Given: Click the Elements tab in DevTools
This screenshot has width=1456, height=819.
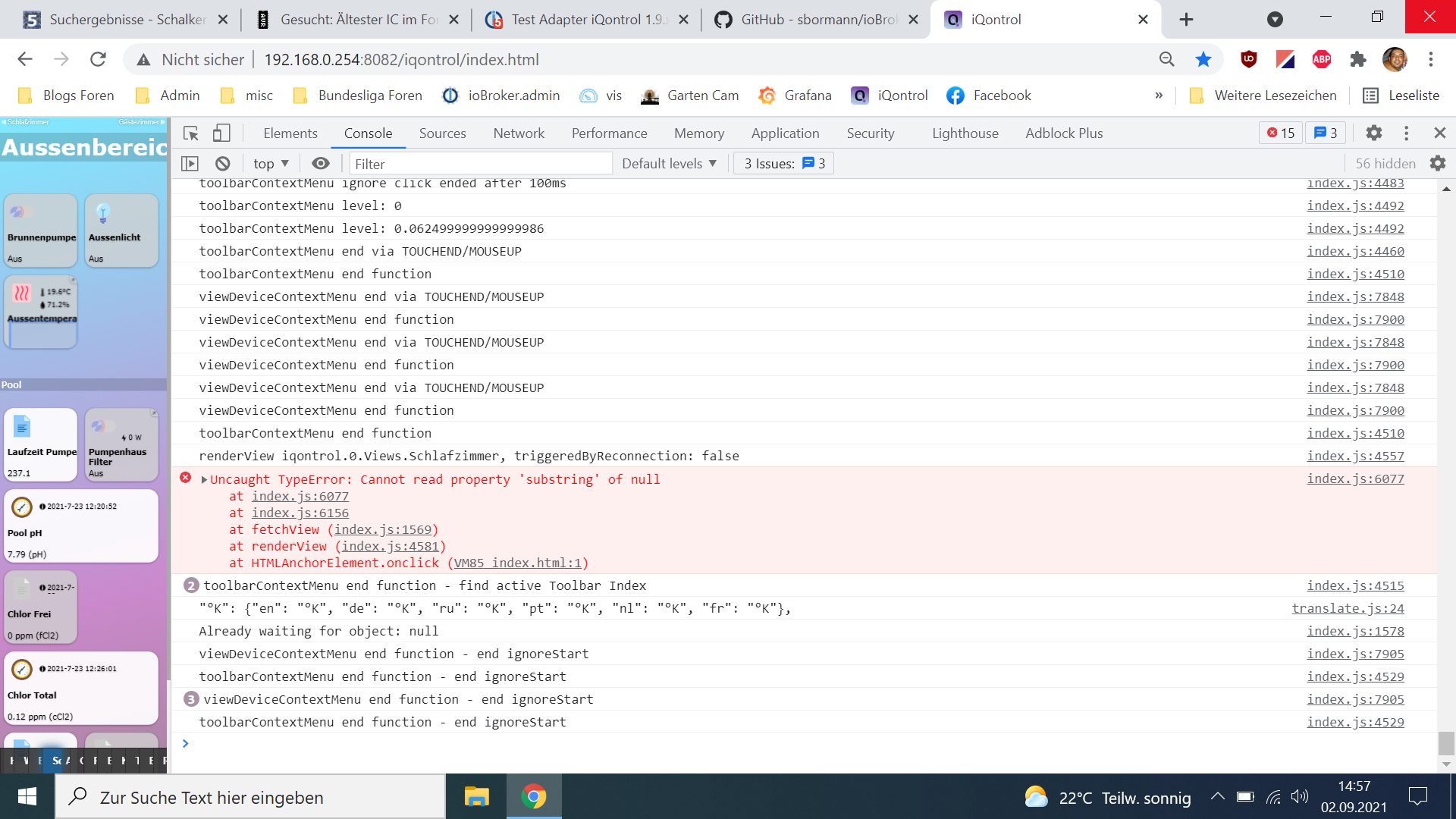Looking at the screenshot, I should tap(290, 132).
